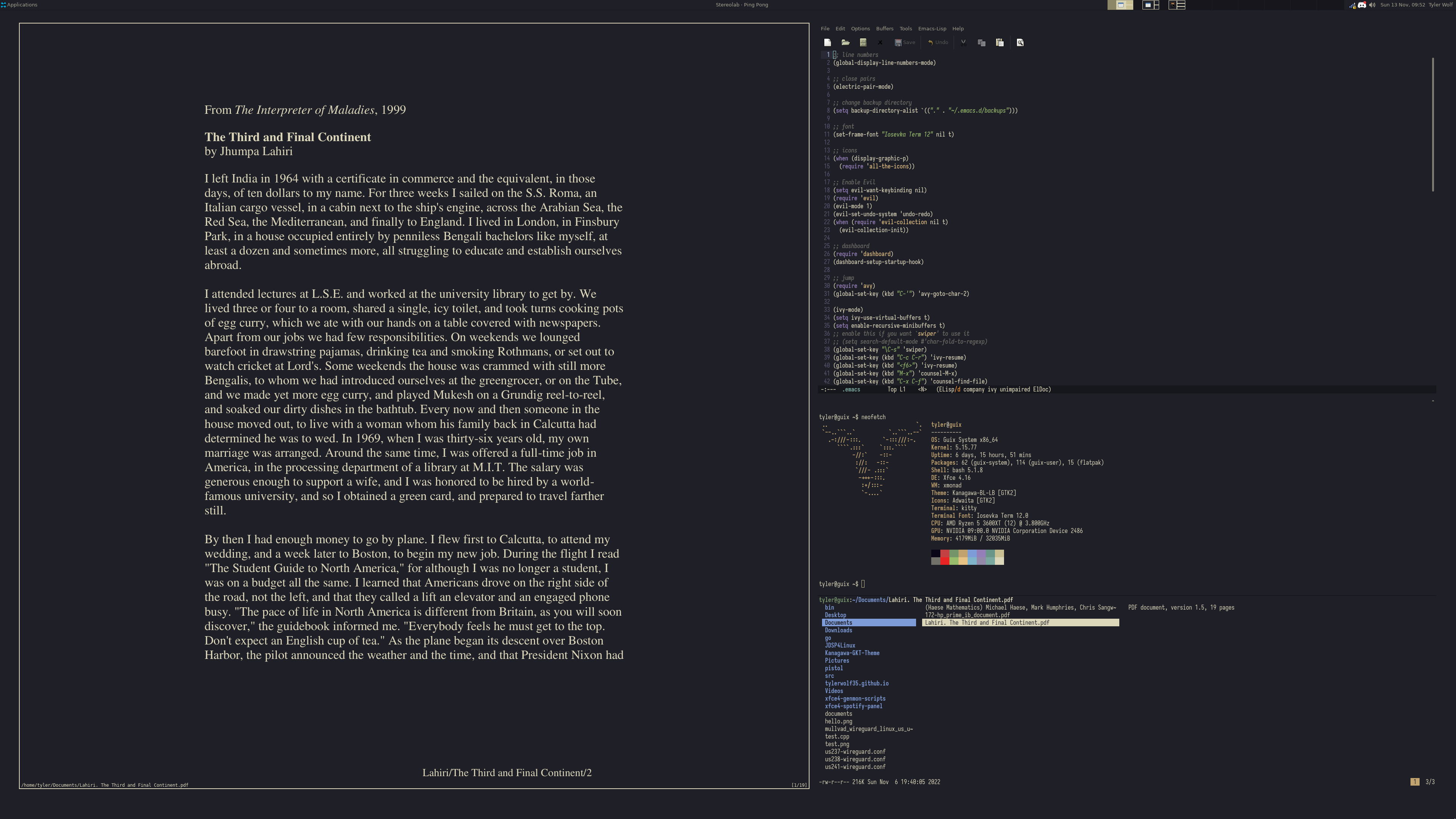Select the highlighted Documents folder
Screen dimensions: 1456x819
pyautogui.click(x=869, y=623)
